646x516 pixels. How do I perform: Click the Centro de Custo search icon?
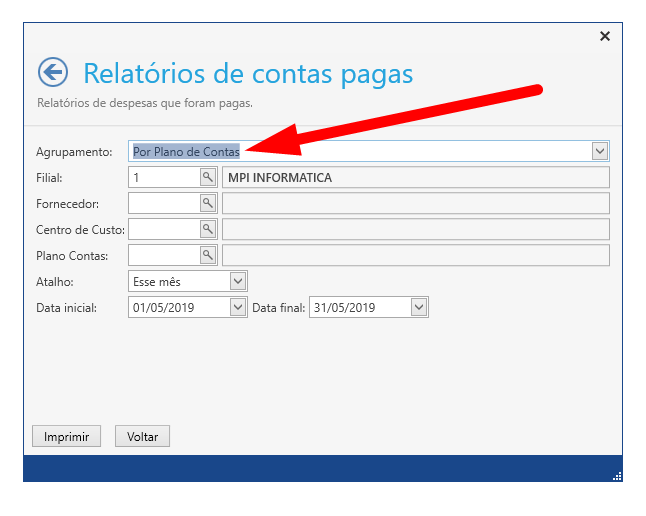point(208,229)
